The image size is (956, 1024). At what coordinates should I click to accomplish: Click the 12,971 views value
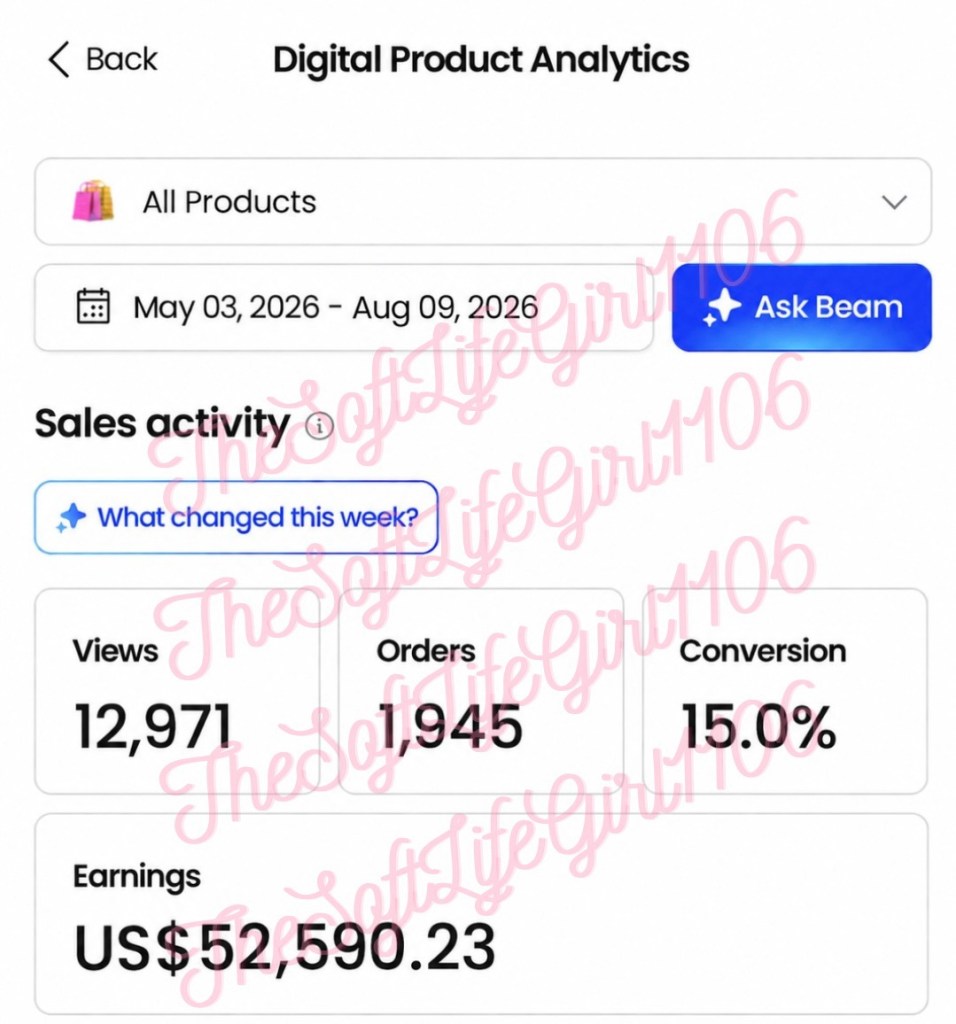point(153,727)
